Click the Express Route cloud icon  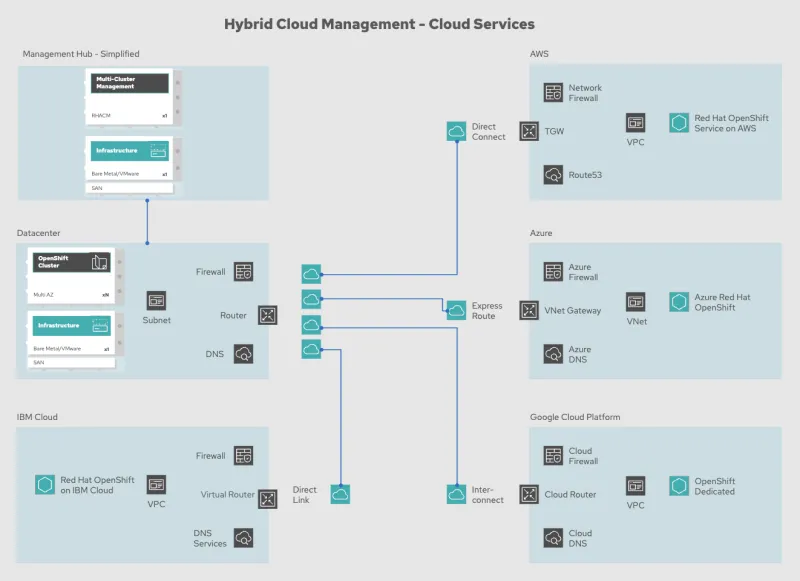point(456,308)
